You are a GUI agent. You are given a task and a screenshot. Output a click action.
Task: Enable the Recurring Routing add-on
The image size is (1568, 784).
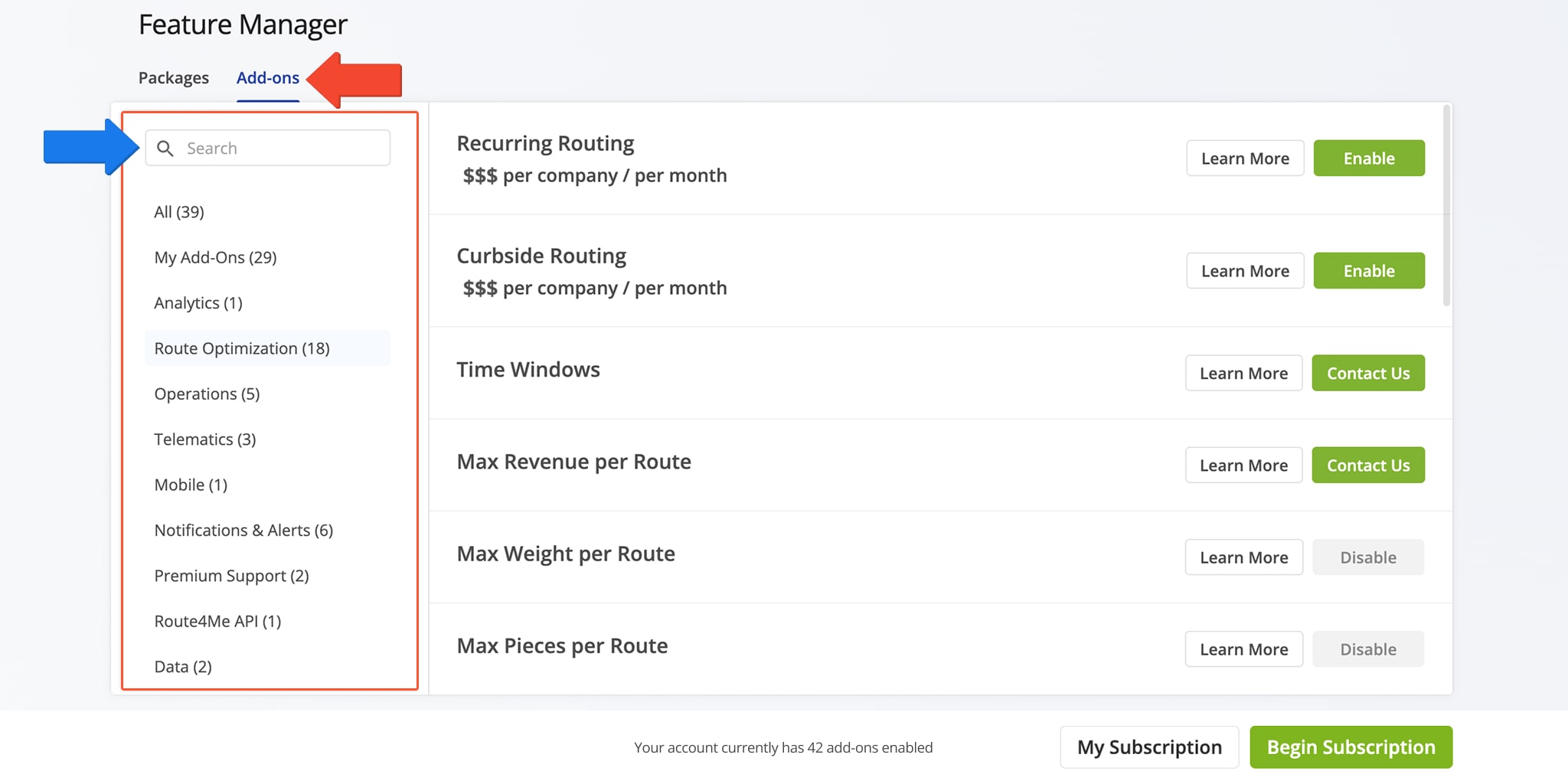pyautogui.click(x=1368, y=158)
